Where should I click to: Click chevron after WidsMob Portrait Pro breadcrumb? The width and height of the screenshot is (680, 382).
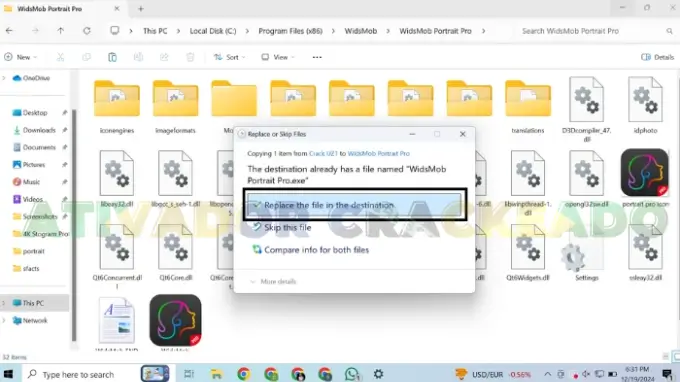coord(484,31)
